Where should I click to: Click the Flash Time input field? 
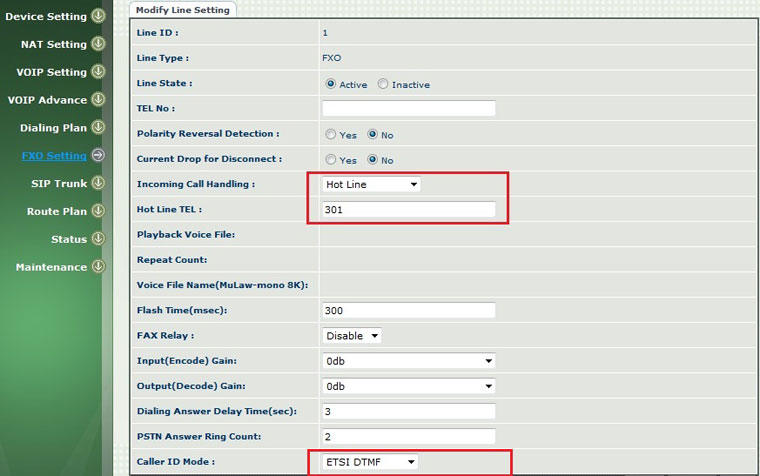click(x=409, y=311)
